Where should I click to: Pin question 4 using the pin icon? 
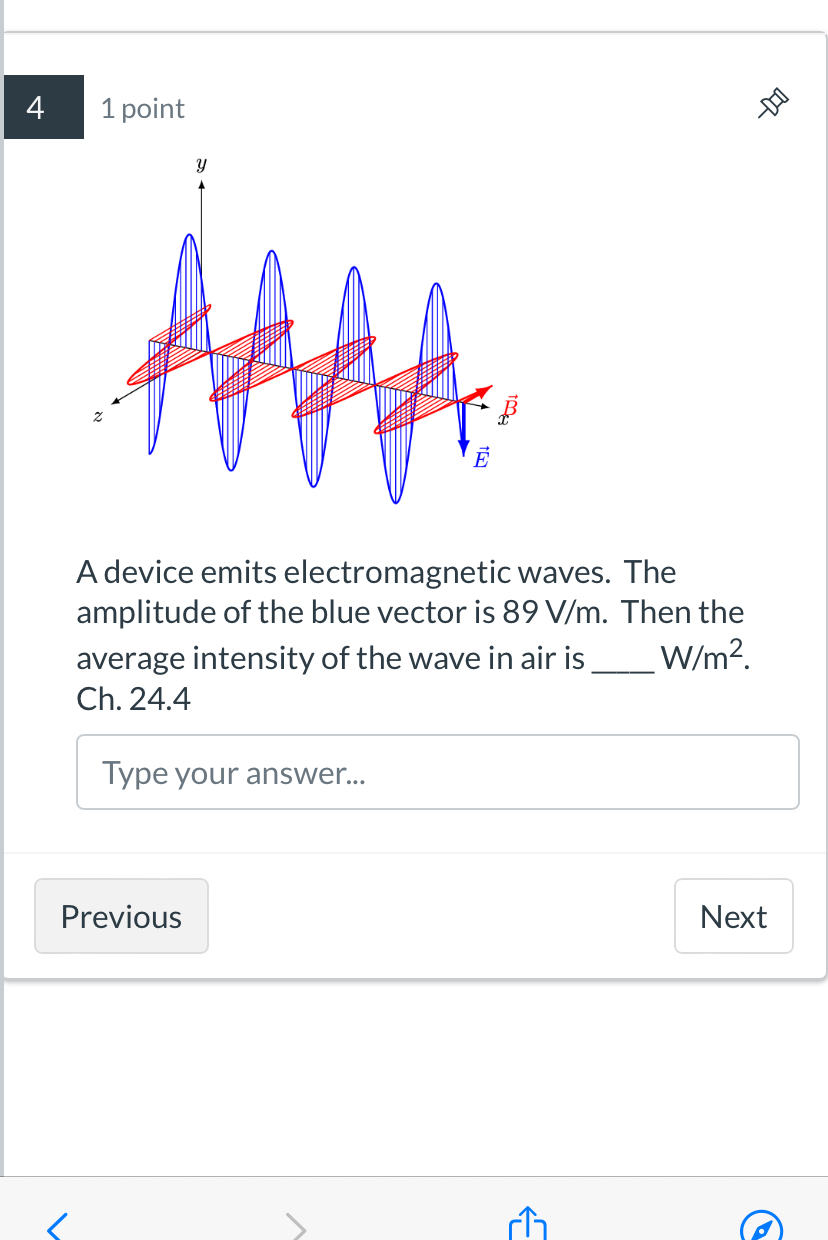click(x=771, y=104)
